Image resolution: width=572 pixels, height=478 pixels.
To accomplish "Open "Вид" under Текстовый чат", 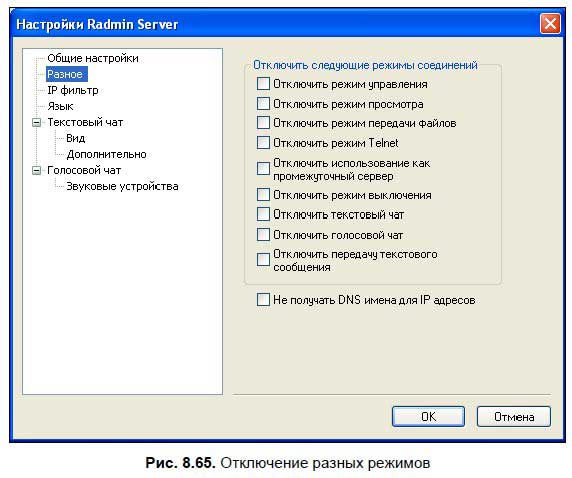I will [76, 138].
